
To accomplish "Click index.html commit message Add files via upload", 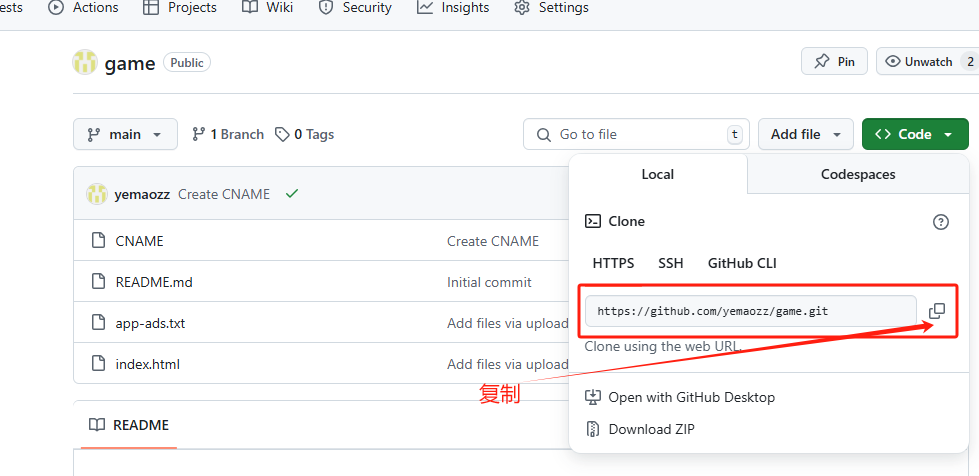I will click(508, 364).
